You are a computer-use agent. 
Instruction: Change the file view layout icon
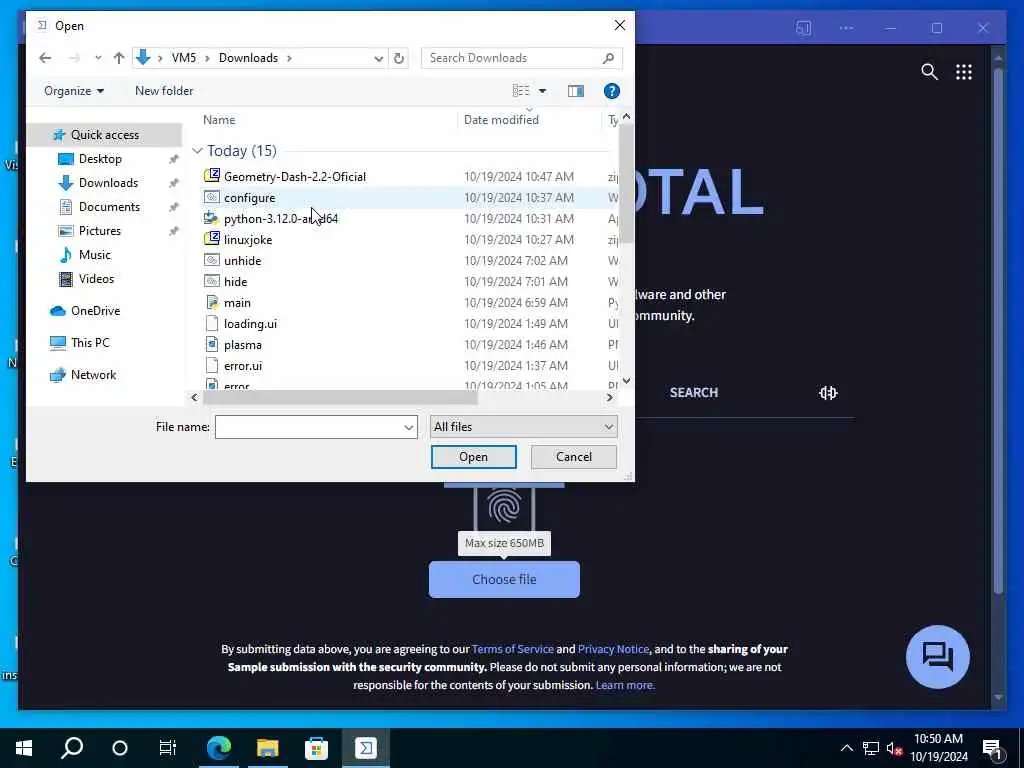click(521, 91)
